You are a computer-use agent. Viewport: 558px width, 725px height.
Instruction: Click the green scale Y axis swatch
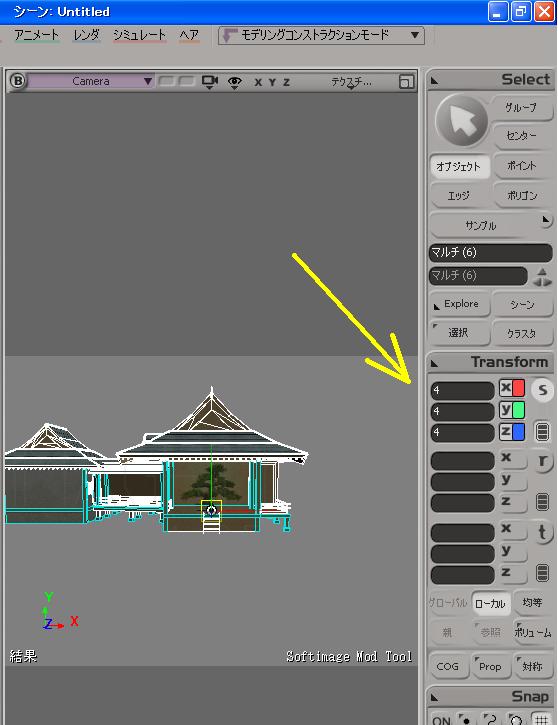(518, 410)
